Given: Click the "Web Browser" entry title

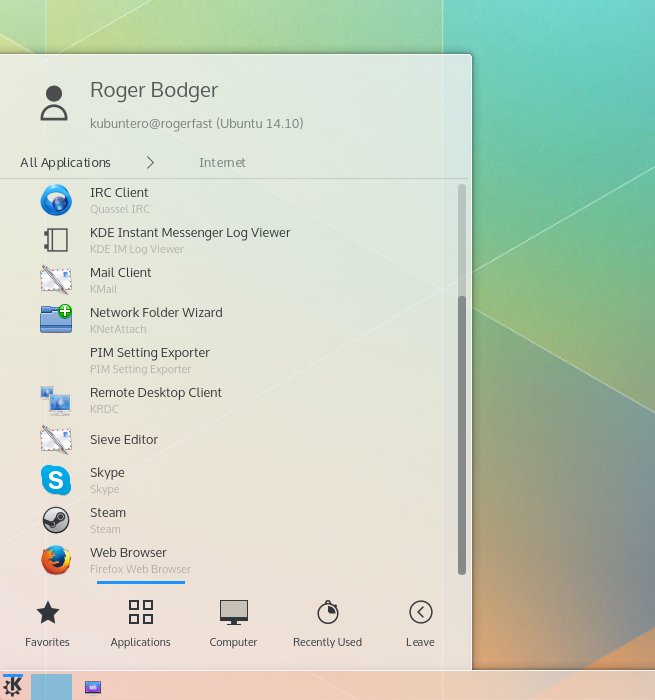Looking at the screenshot, I should point(128,553).
